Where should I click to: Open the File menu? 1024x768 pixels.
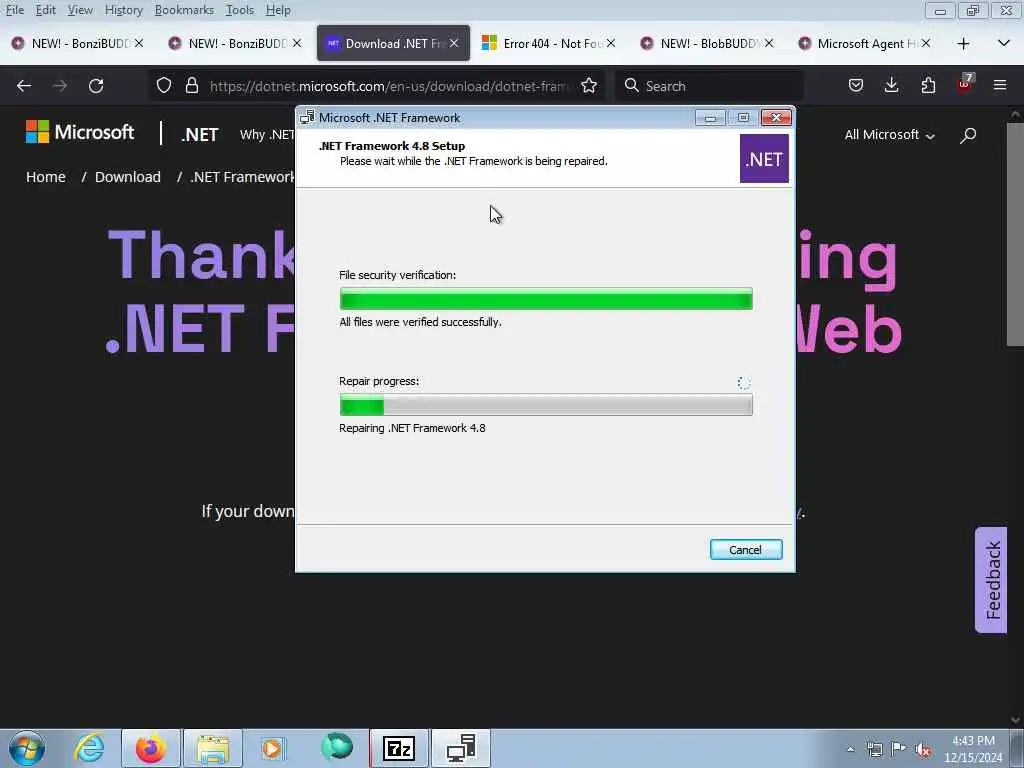pos(15,10)
